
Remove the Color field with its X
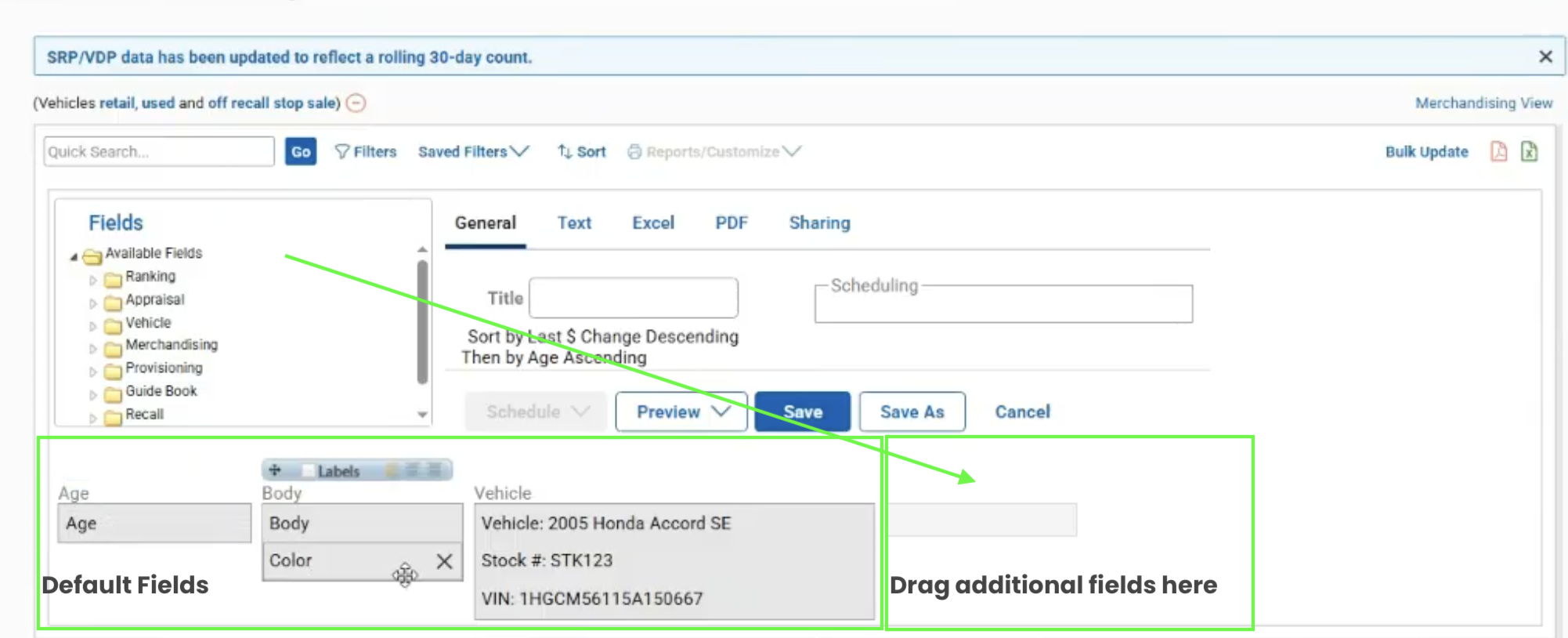444,561
